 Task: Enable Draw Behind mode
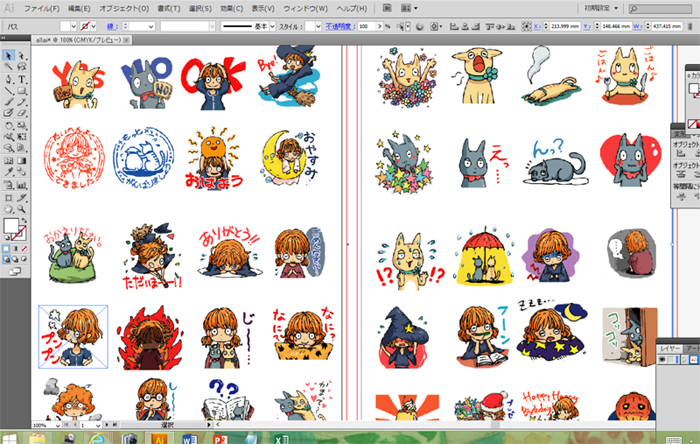tap(15, 259)
